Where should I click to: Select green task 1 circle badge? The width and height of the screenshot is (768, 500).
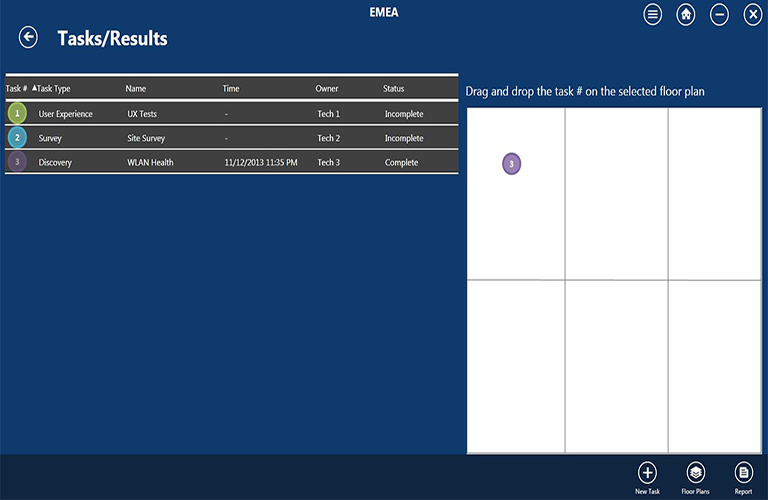click(17, 114)
